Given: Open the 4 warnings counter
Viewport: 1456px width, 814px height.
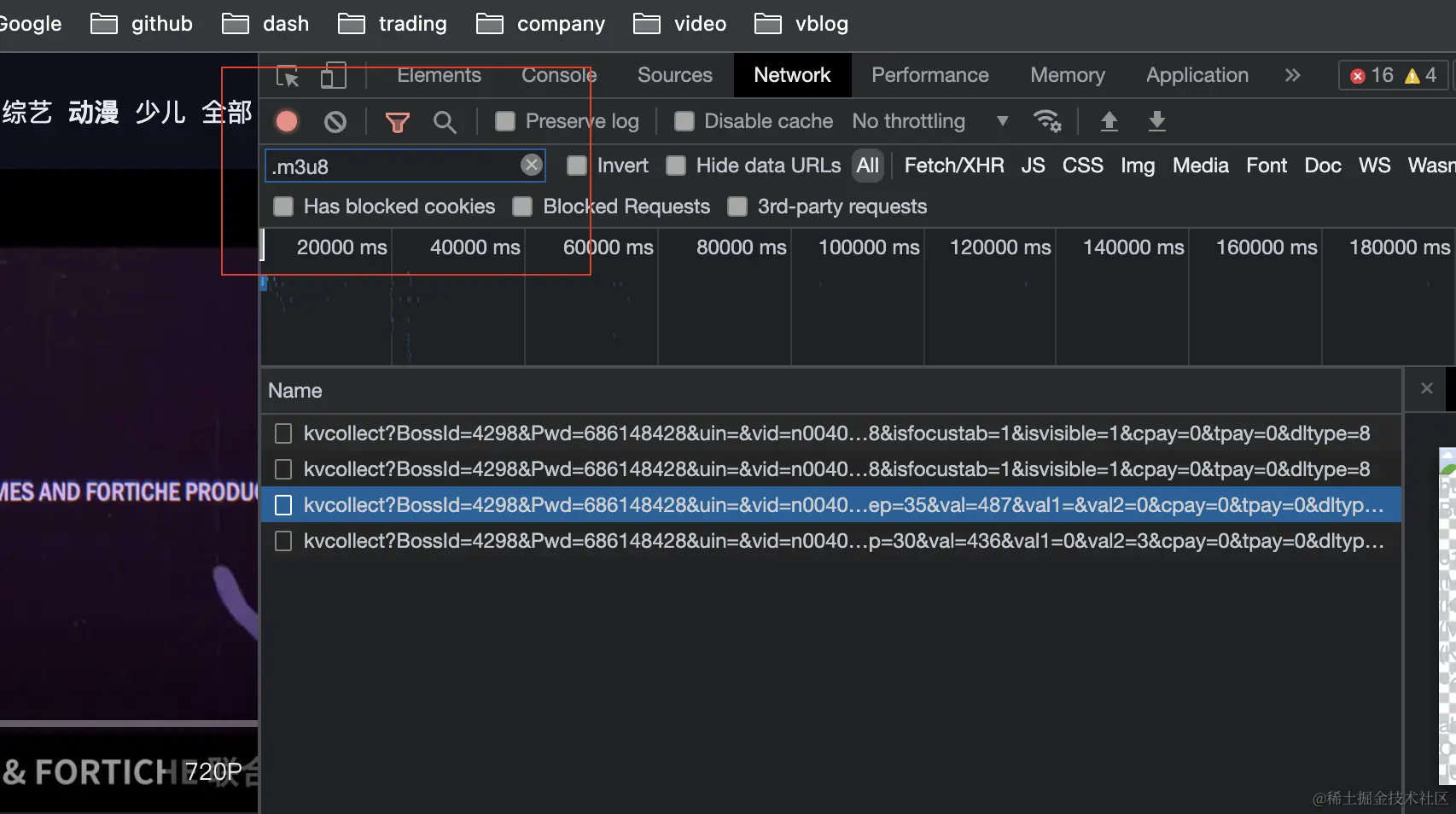Looking at the screenshot, I should 1421,75.
